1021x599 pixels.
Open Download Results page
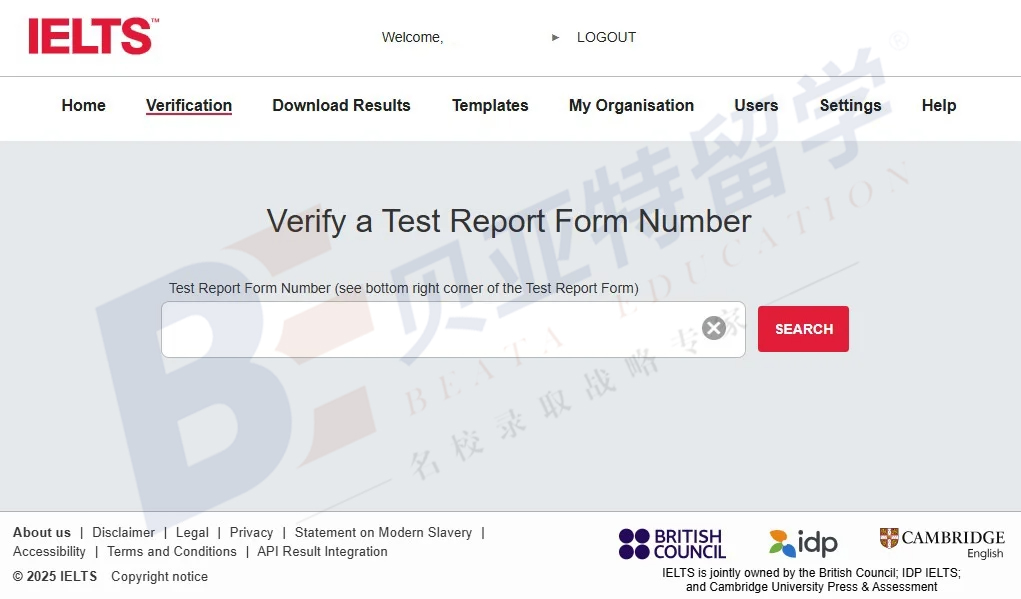pyautogui.click(x=341, y=105)
